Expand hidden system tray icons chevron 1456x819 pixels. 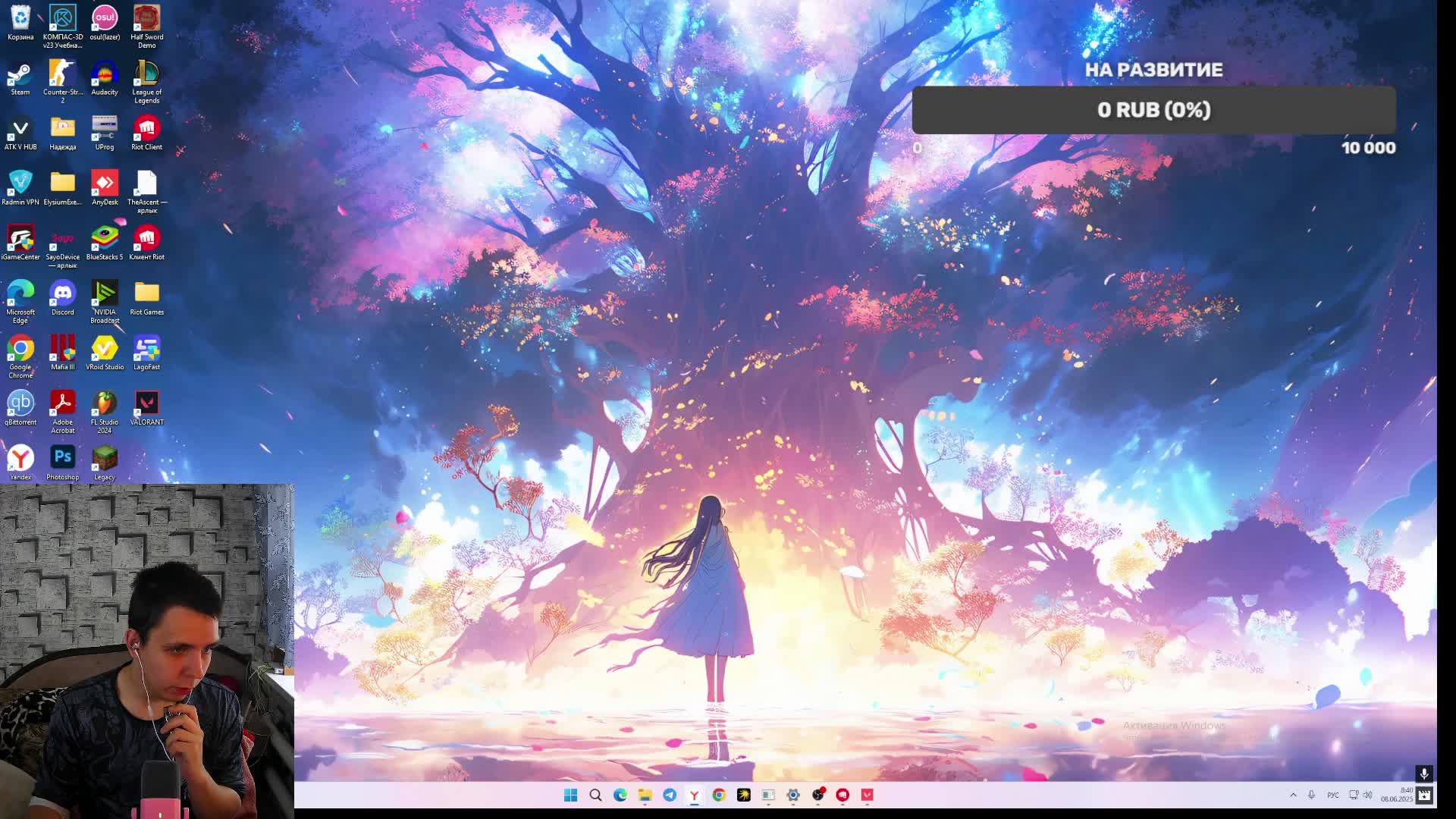1293,795
